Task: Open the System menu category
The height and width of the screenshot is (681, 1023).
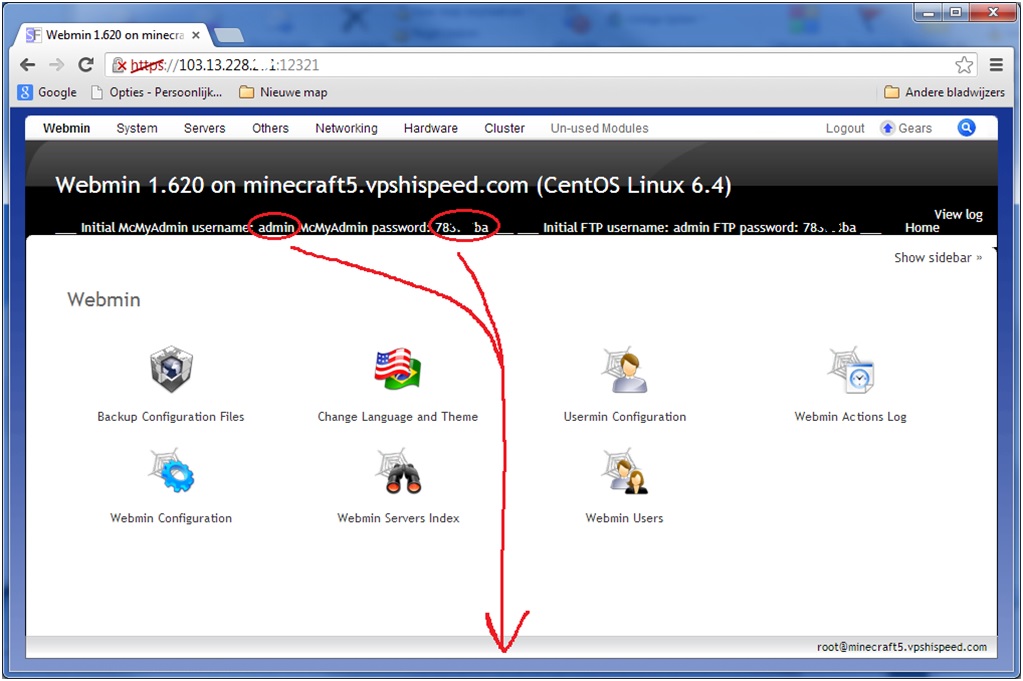Action: [x=137, y=129]
